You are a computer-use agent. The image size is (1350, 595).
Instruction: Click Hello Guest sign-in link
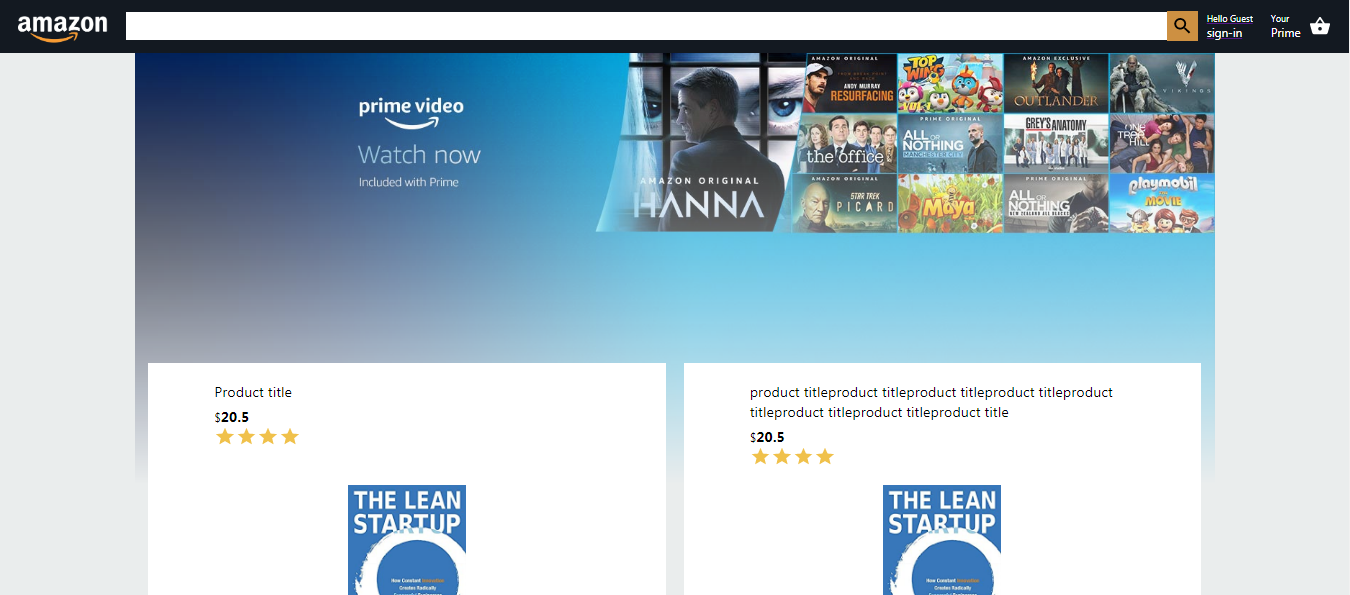click(x=1229, y=26)
